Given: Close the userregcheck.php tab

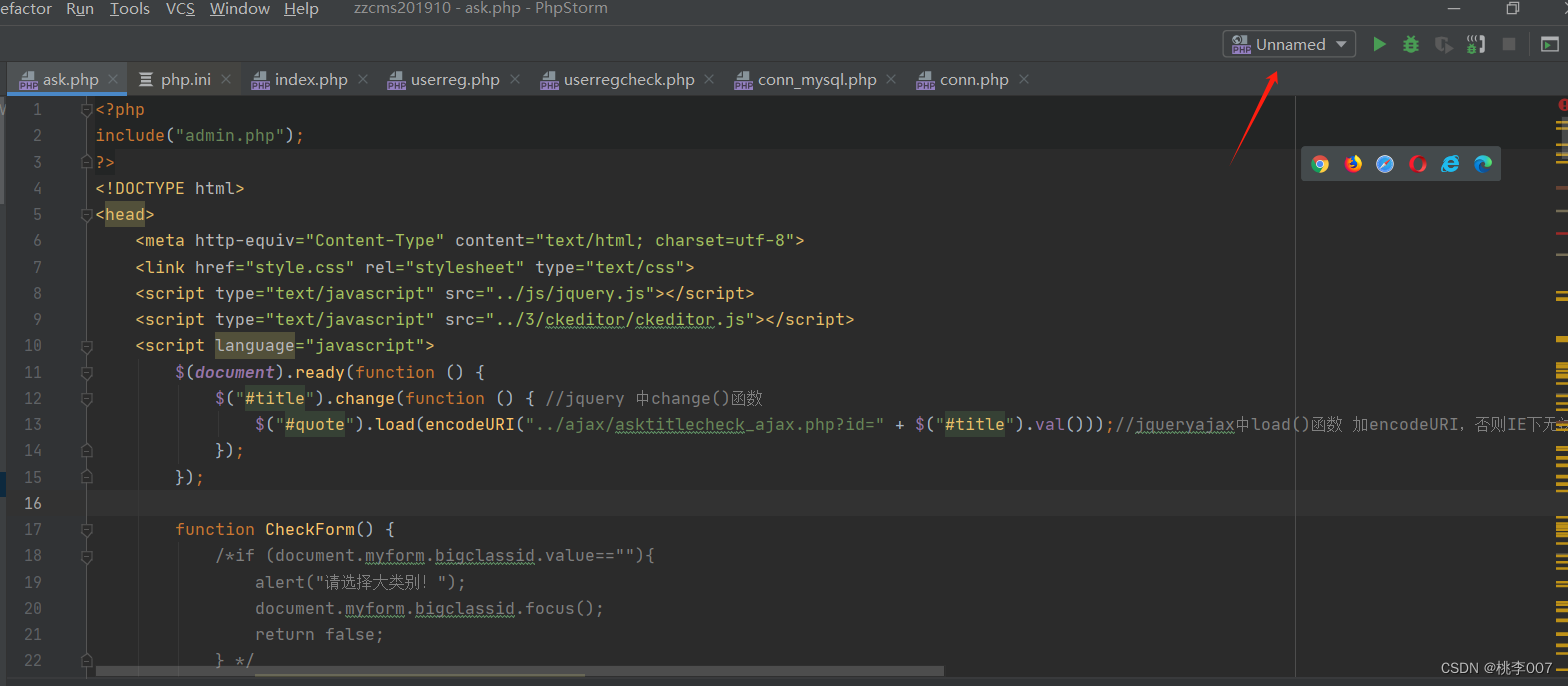Looking at the screenshot, I should (709, 79).
